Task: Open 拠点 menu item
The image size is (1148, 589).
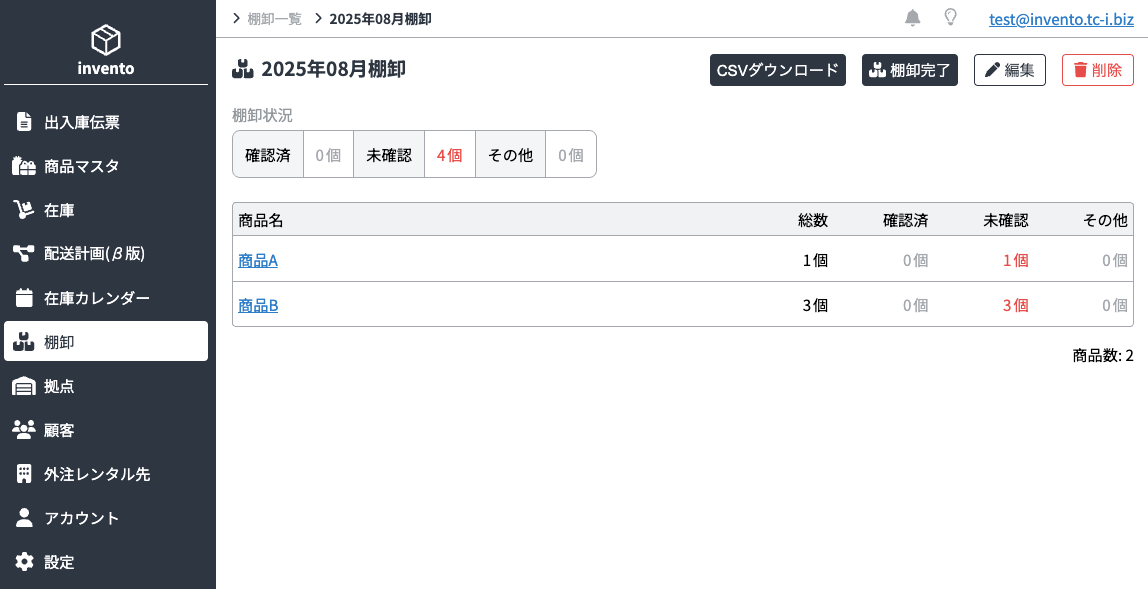Action: [106, 386]
